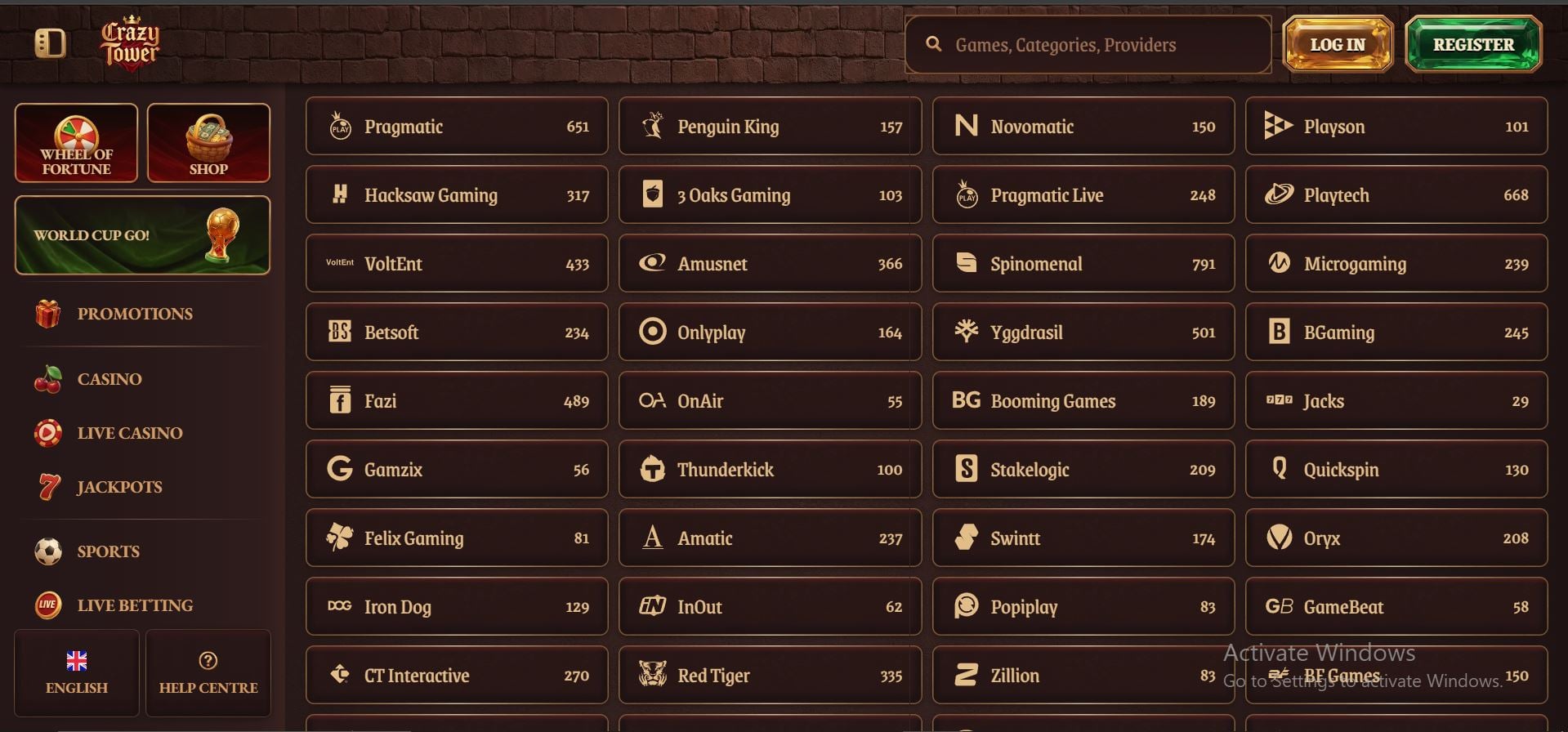Image resolution: width=1568 pixels, height=732 pixels.
Task: Toggle the sidebar collapse icon
Action: click(50, 43)
